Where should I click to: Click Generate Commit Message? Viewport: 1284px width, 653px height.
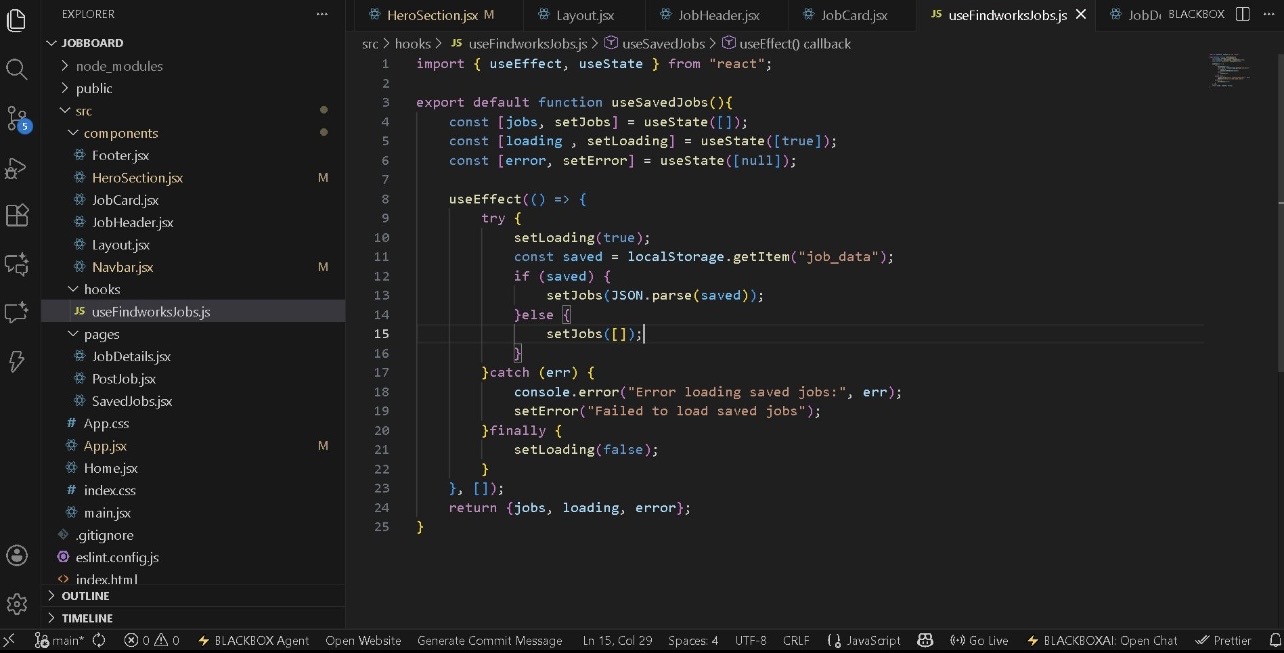[489, 640]
